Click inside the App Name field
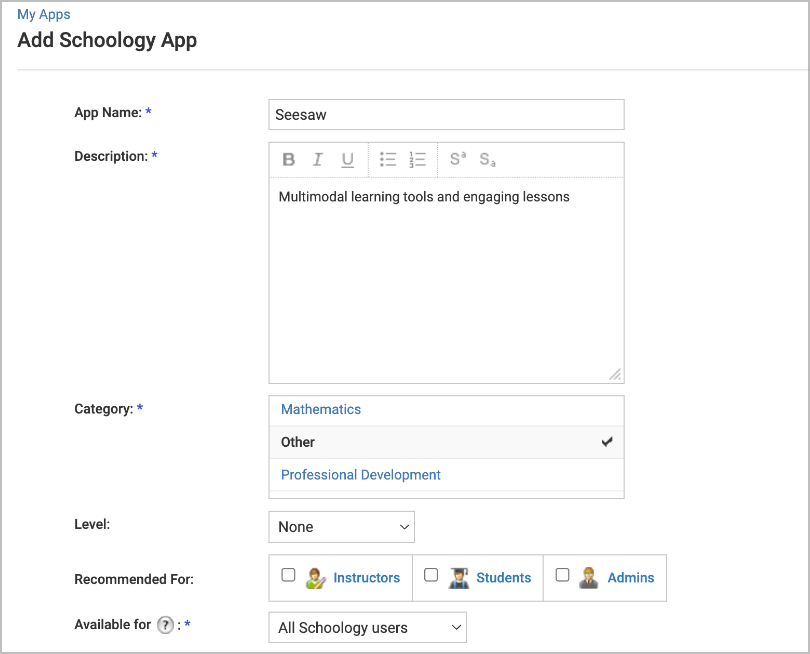 (446, 114)
